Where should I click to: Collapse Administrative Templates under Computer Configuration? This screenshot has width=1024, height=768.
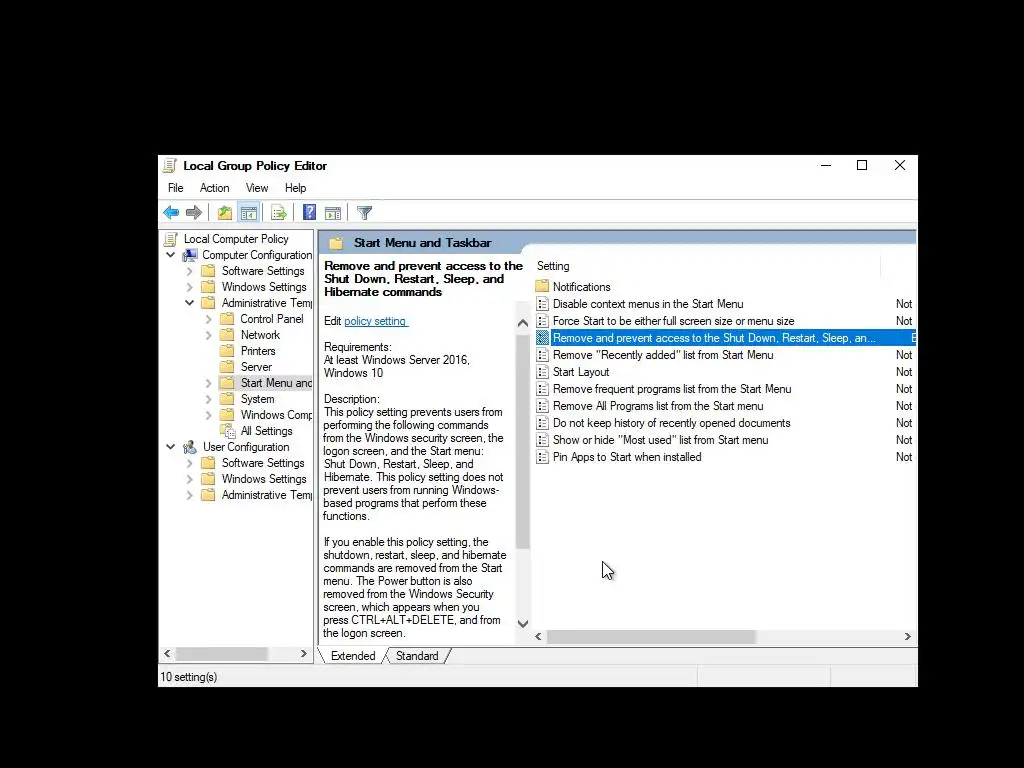189,302
